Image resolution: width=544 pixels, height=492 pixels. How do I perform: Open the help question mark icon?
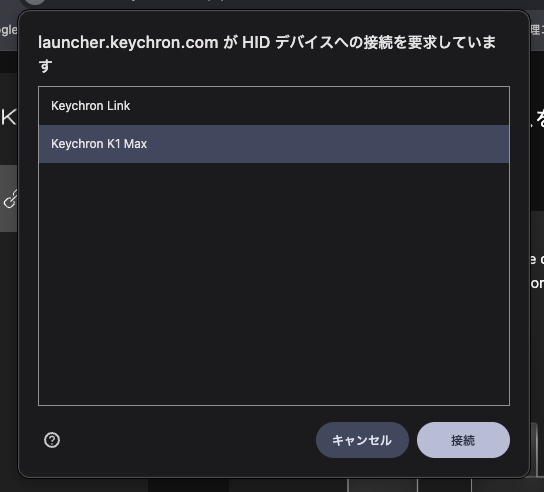52,440
